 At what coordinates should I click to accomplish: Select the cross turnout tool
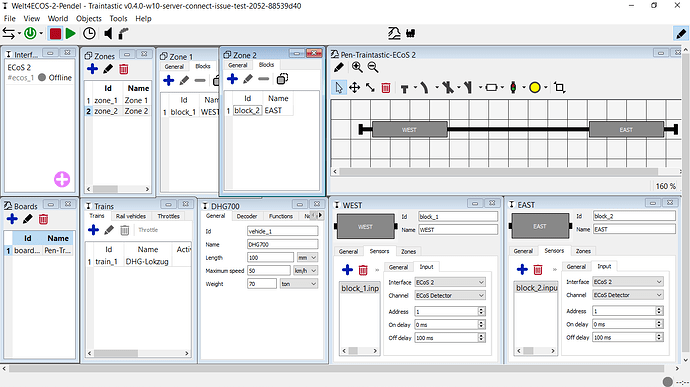[448, 88]
